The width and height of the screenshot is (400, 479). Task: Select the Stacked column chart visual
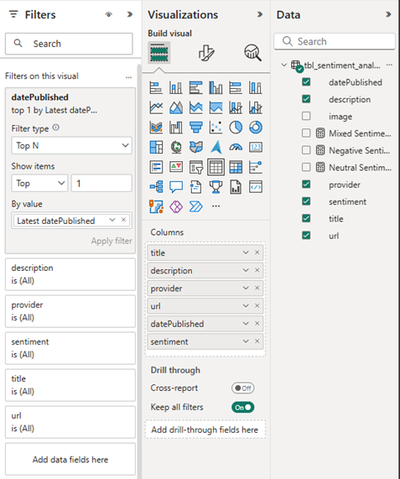(x=176, y=88)
